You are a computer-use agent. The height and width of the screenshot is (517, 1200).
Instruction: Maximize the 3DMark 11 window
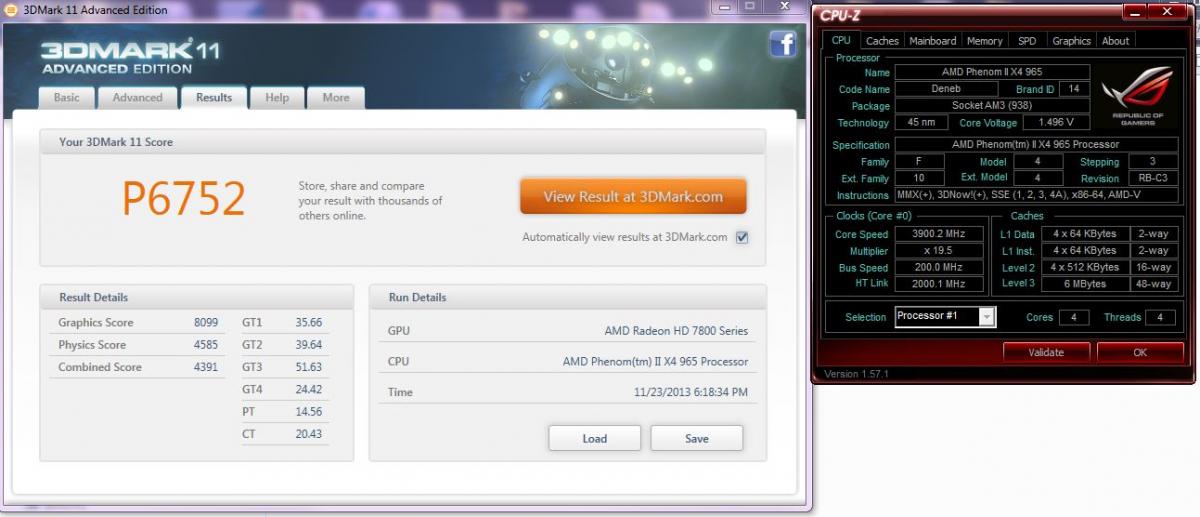[749, 7]
